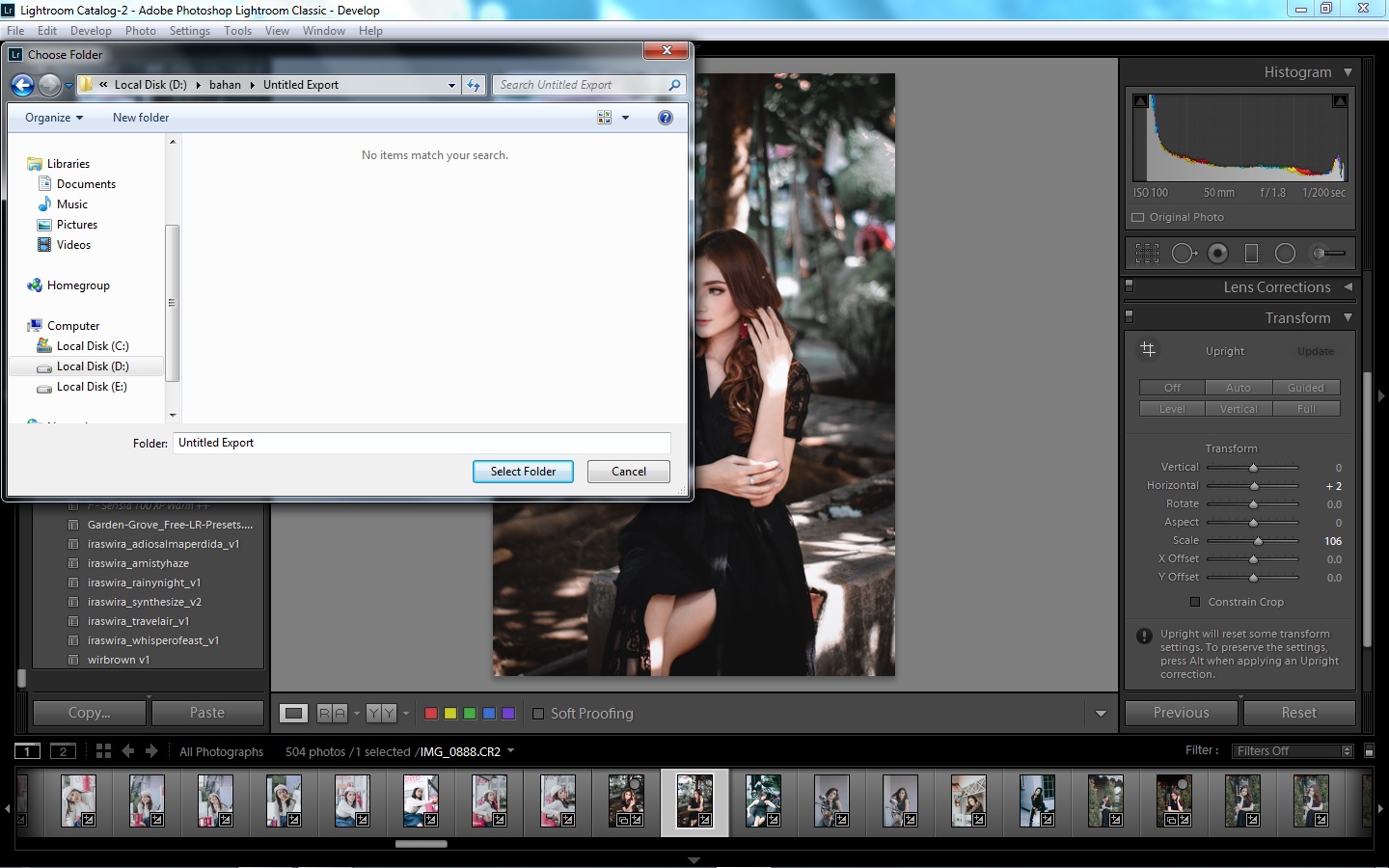
Task: Open the Filters Off dropdown
Action: pos(1293,751)
